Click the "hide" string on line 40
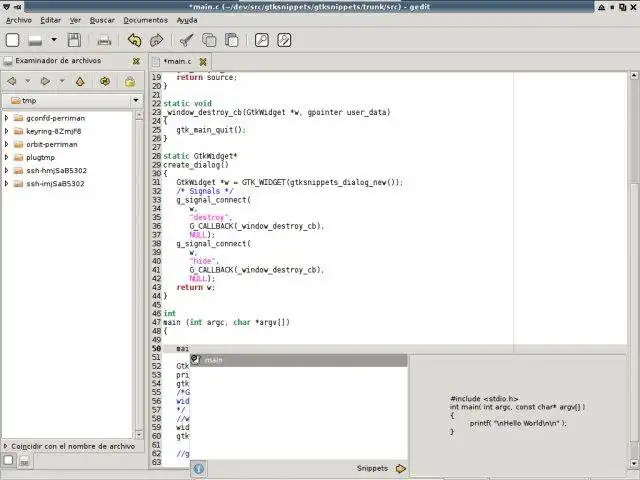 point(204,261)
